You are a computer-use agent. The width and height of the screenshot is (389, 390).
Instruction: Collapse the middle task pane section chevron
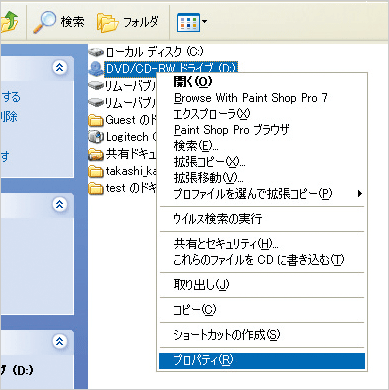(x=60, y=204)
